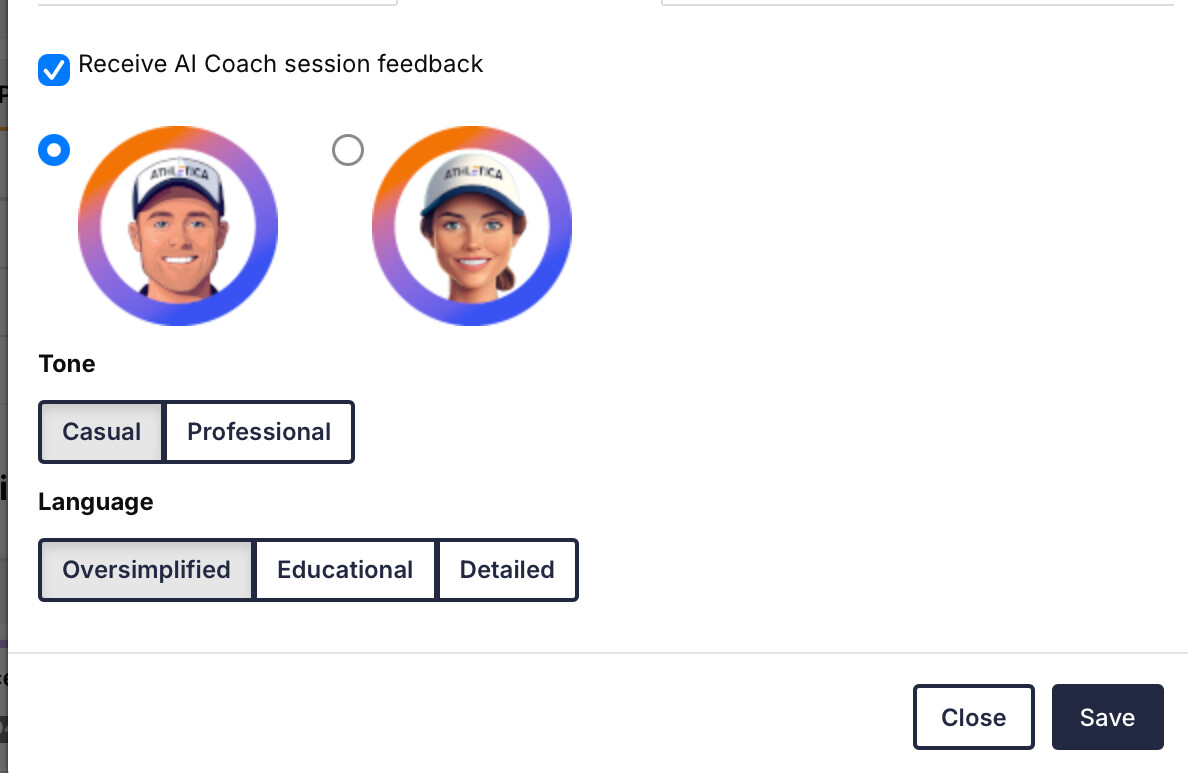Select the female coach radio button
Screen dimensions: 1188x773
[348, 150]
